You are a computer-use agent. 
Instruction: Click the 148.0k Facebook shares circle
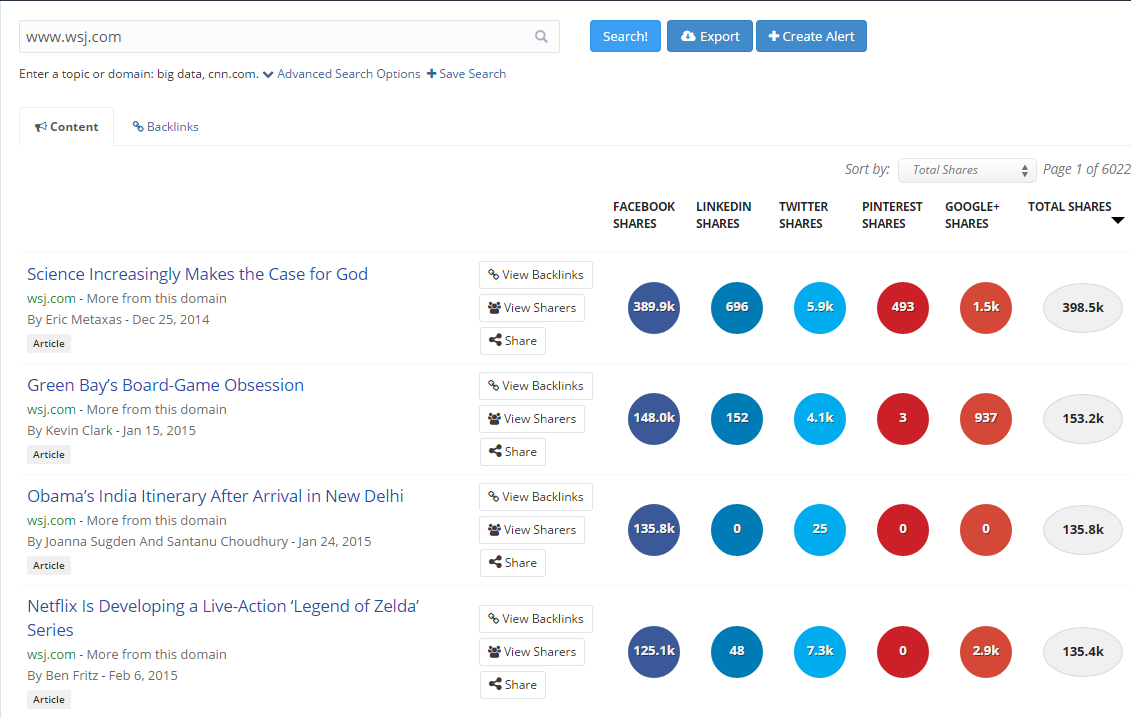point(654,419)
